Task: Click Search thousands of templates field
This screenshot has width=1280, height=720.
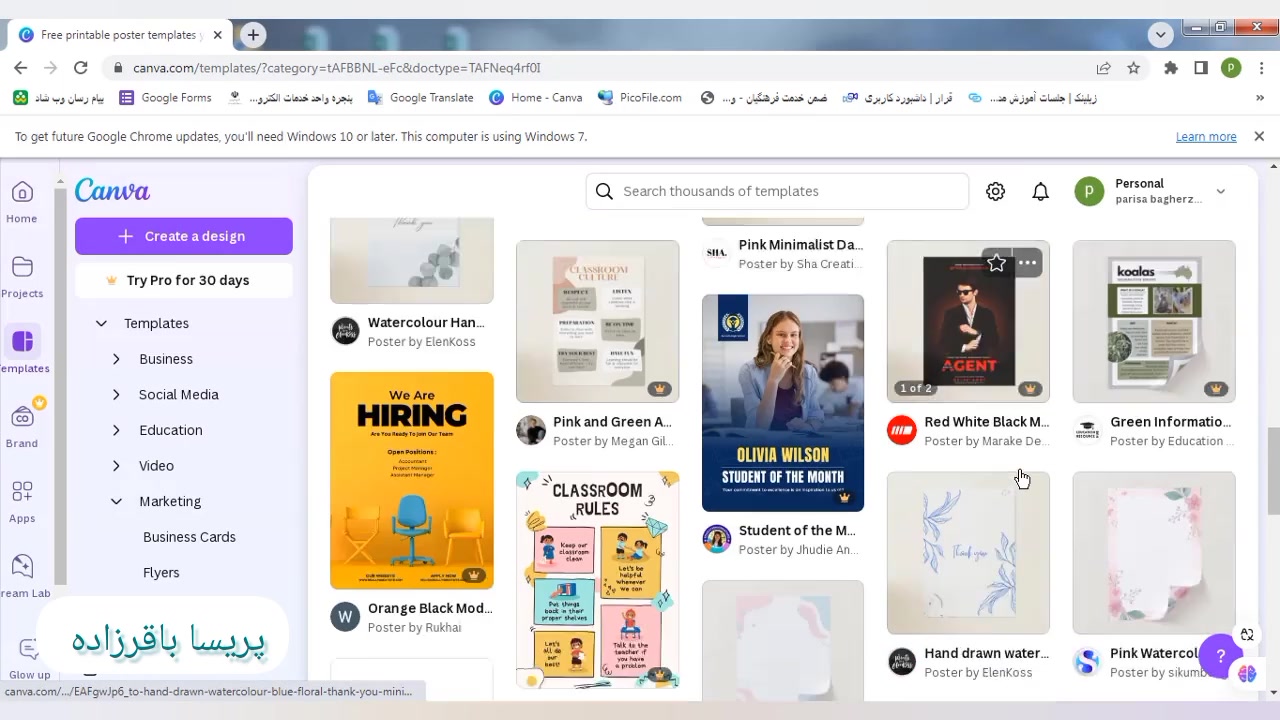Action: [x=777, y=191]
